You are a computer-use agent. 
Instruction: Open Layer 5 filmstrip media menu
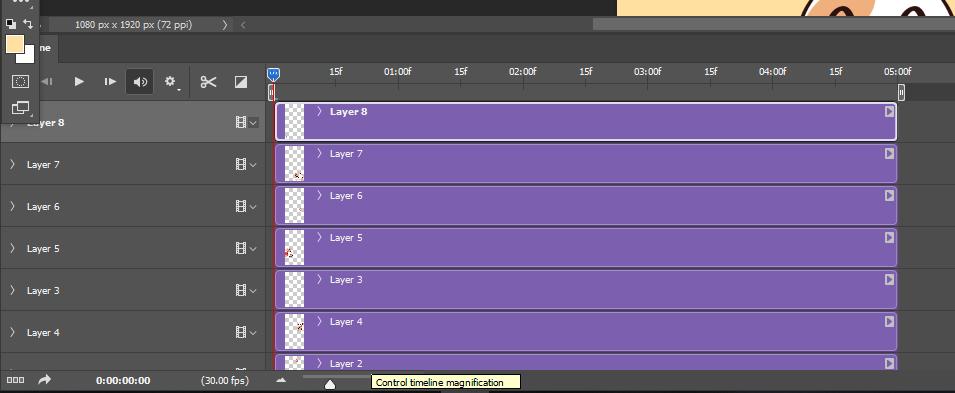[x=247, y=249]
